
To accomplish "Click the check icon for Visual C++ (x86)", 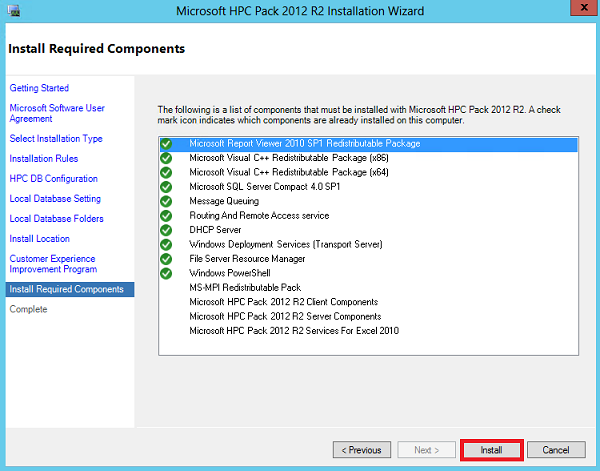I will pos(166,158).
